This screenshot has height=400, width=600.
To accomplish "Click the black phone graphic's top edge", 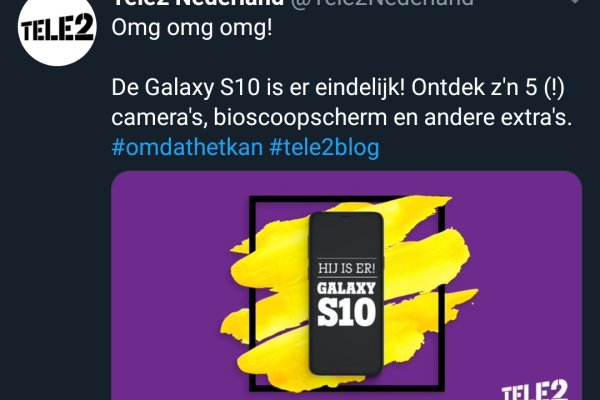I will (x=346, y=215).
